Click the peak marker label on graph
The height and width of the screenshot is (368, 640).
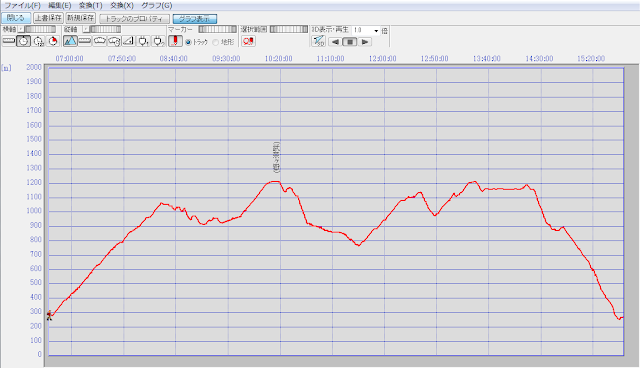pyautogui.click(x=276, y=157)
